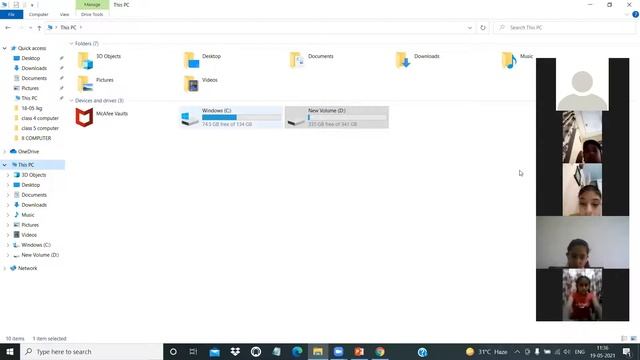Collapse the Folders (7) group
Image resolution: width=640 pixels, height=360 pixels.
pyautogui.click(x=71, y=44)
